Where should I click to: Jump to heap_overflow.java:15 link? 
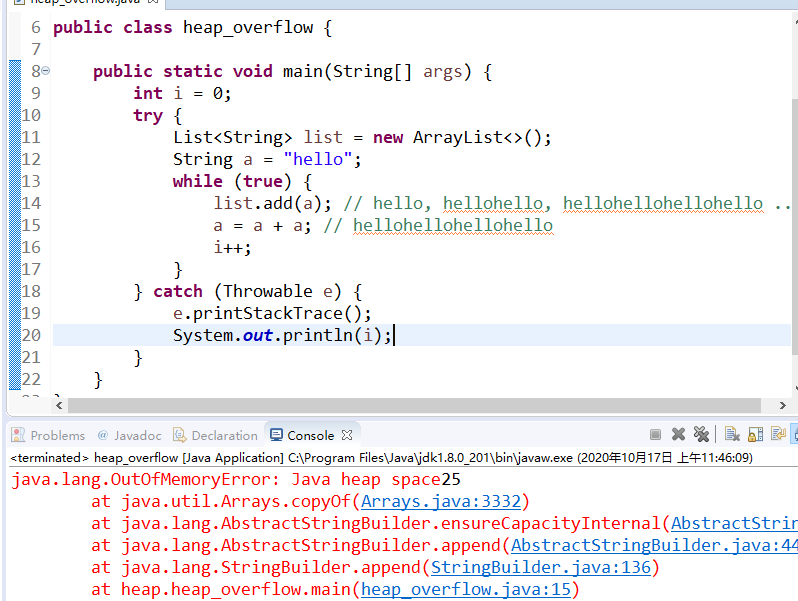(x=466, y=589)
